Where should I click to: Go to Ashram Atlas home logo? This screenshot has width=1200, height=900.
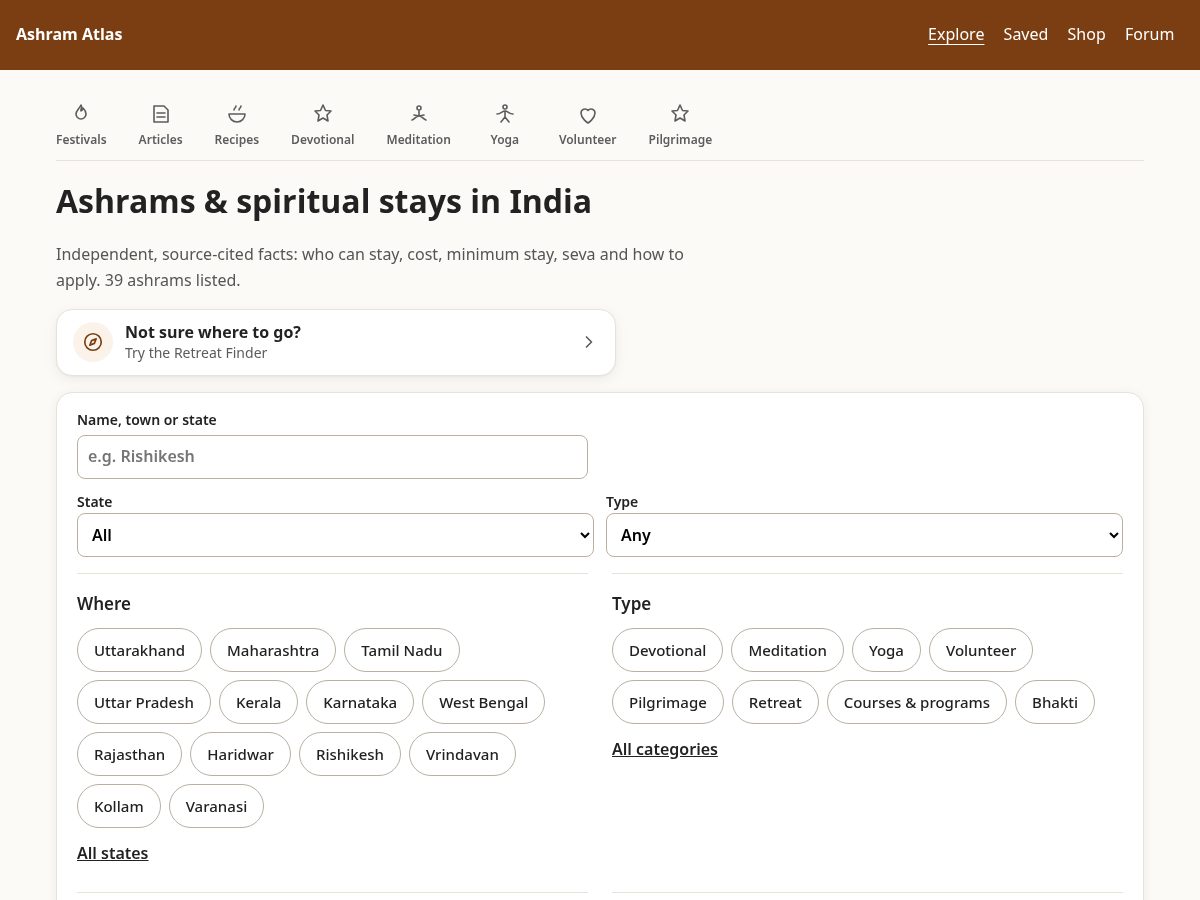tap(69, 34)
